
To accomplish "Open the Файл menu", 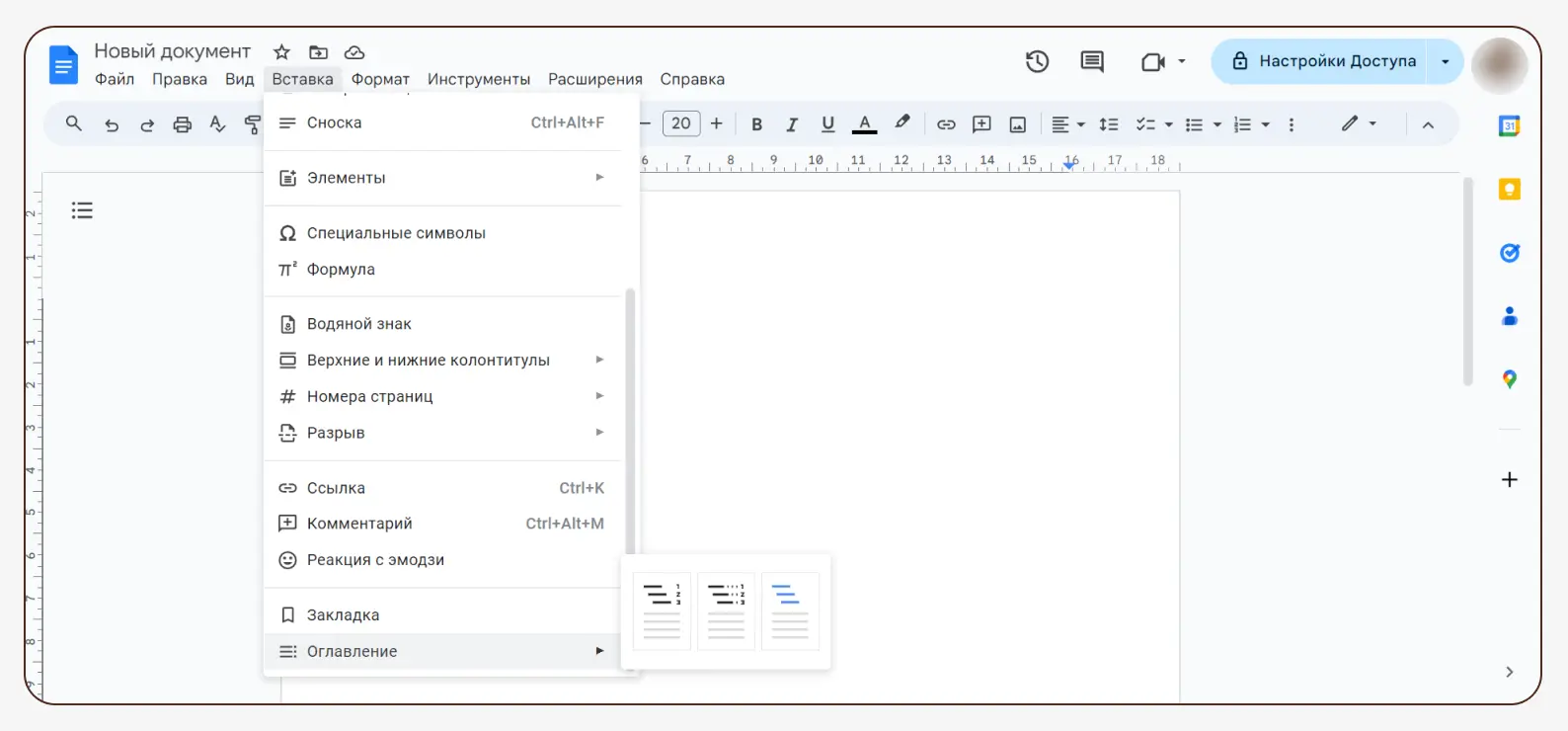I will click(x=115, y=79).
